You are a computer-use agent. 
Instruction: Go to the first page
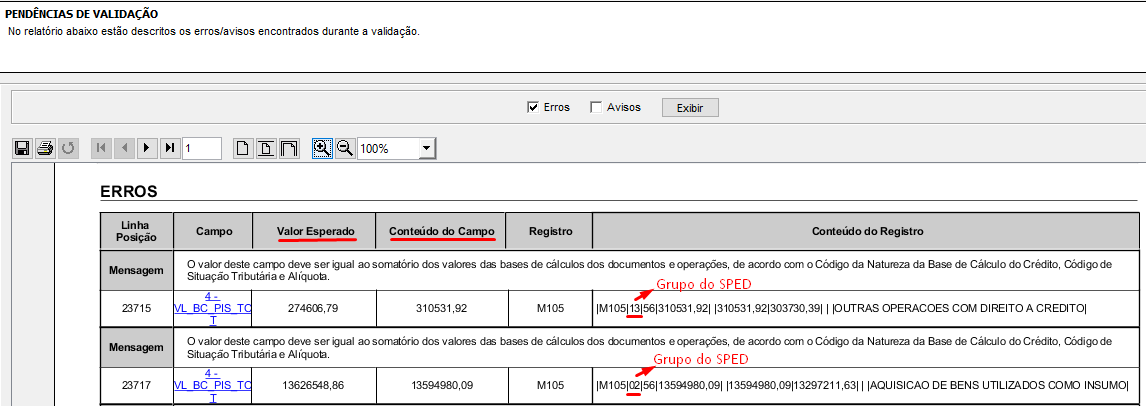click(101, 148)
